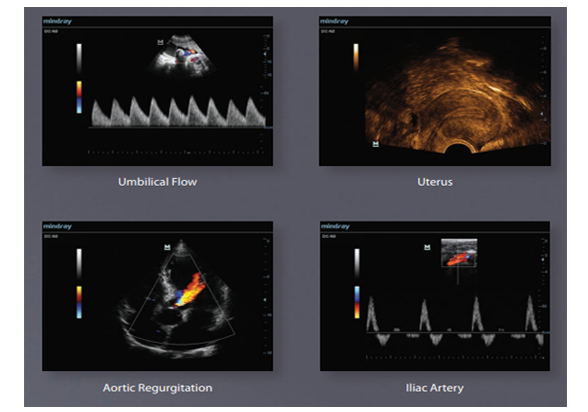Click the color Doppler scale bar in the Umbilical Flow image

pos(79,97)
